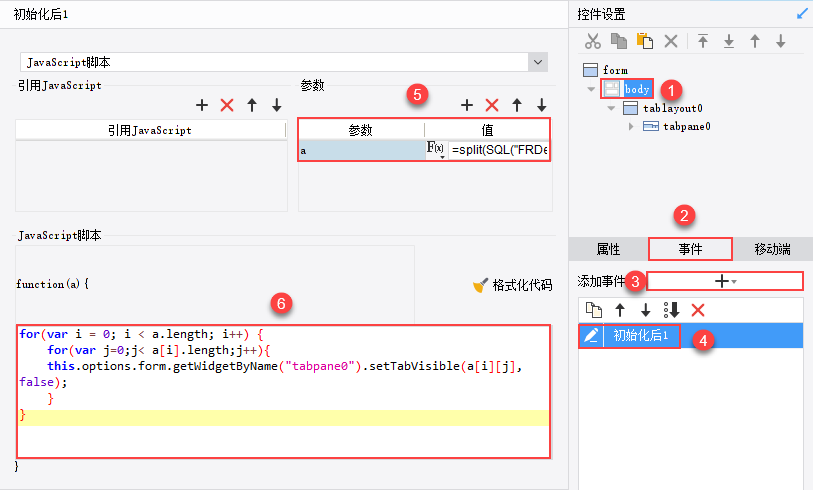Click the =split(SQL( formula value field
Image resolution: width=813 pixels, height=490 pixels.
click(x=499, y=150)
